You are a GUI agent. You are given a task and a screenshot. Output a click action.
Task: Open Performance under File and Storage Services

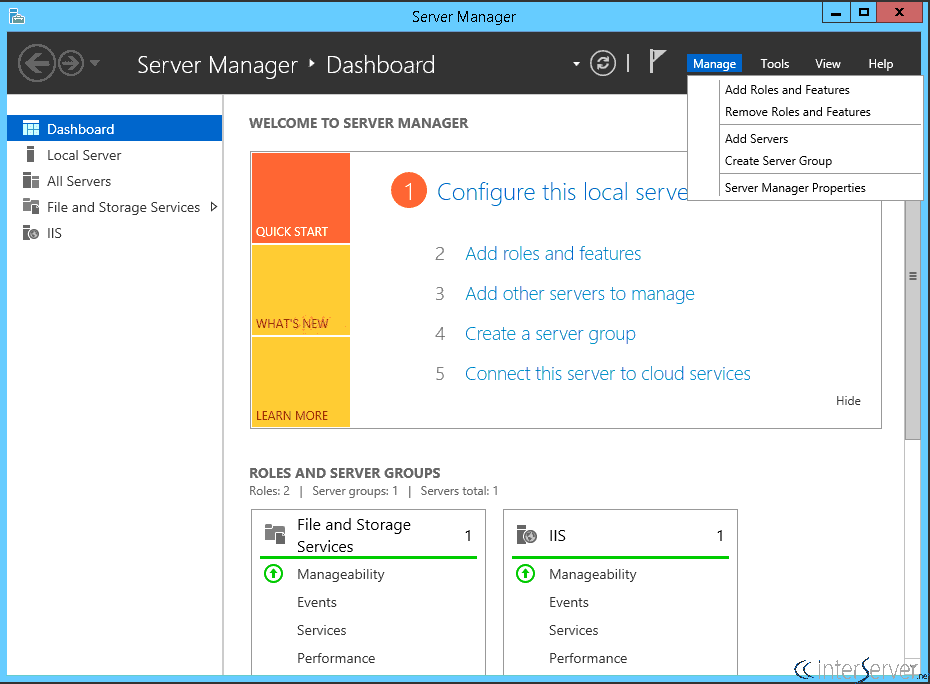(336, 658)
